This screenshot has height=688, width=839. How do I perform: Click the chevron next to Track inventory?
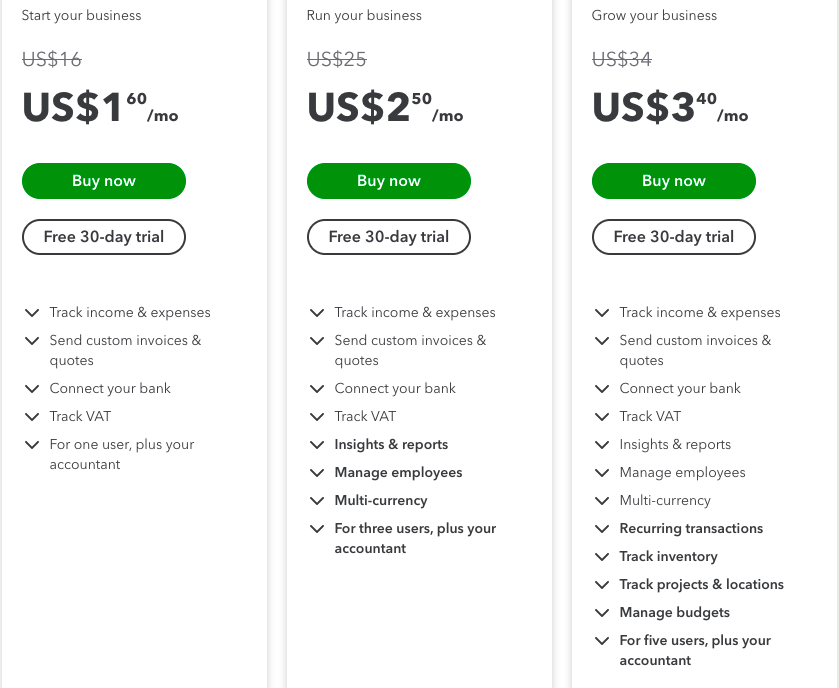[x=602, y=557]
